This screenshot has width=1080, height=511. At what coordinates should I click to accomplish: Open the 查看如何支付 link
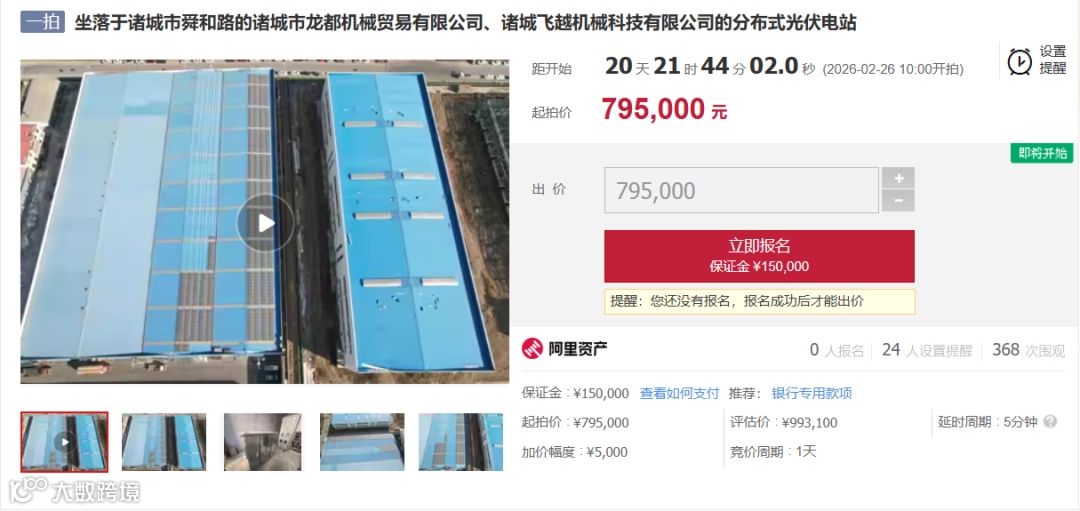[679, 393]
